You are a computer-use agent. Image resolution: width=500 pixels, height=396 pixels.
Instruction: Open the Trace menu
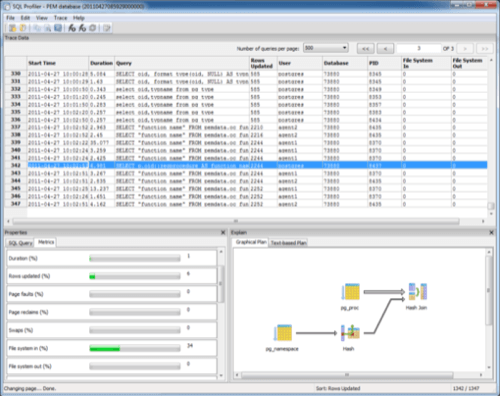pos(60,18)
